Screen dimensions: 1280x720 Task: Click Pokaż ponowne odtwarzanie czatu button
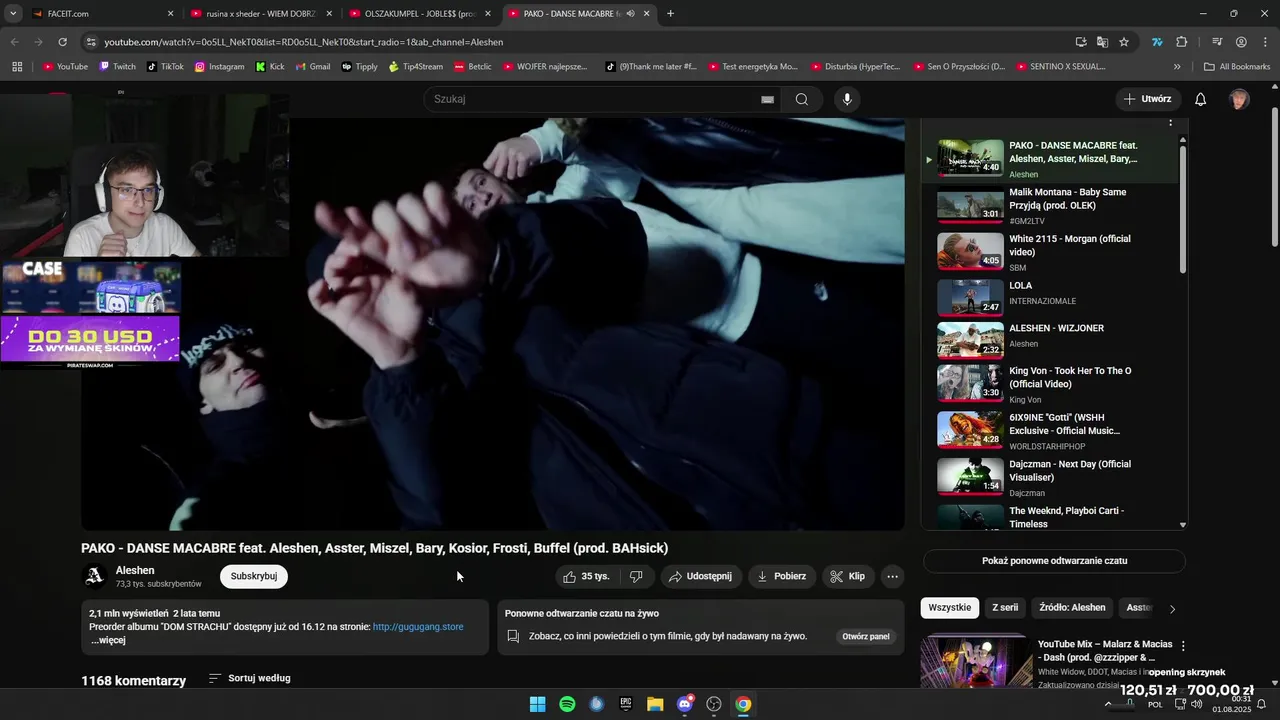[x=1054, y=561]
